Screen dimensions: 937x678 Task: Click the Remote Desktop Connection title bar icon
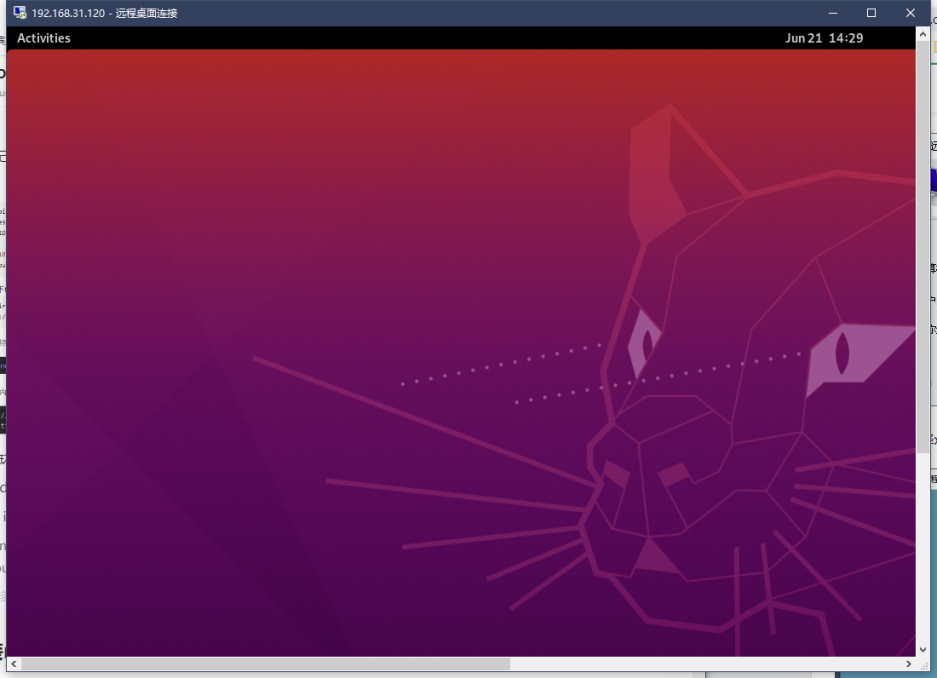[x=20, y=13]
